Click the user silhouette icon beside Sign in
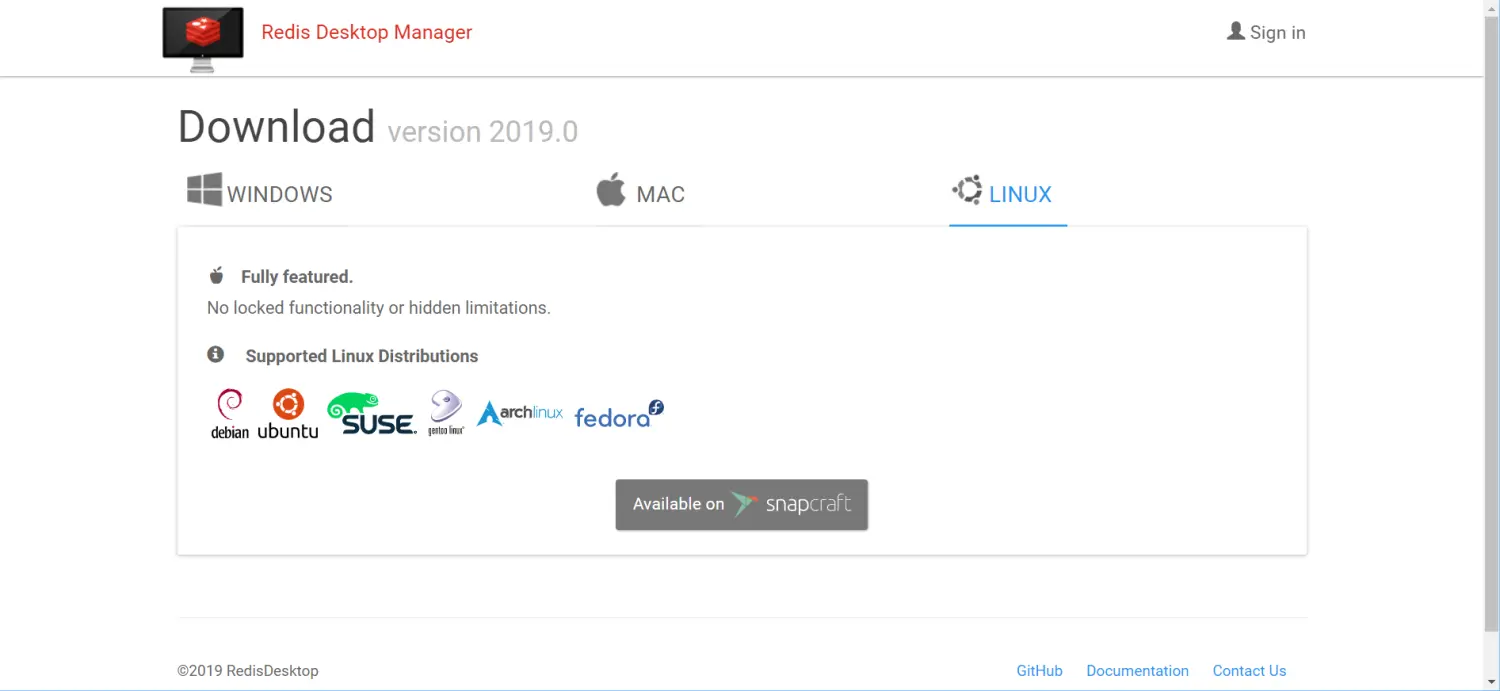 coord(1236,31)
